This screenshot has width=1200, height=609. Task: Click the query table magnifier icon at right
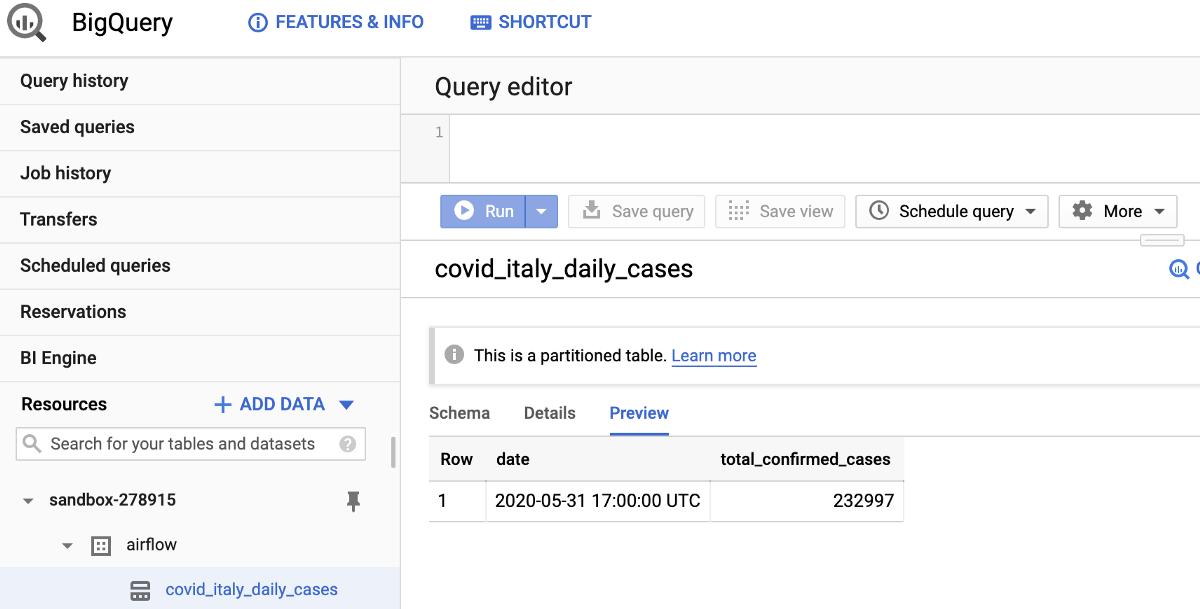(x=1180, y=269)
